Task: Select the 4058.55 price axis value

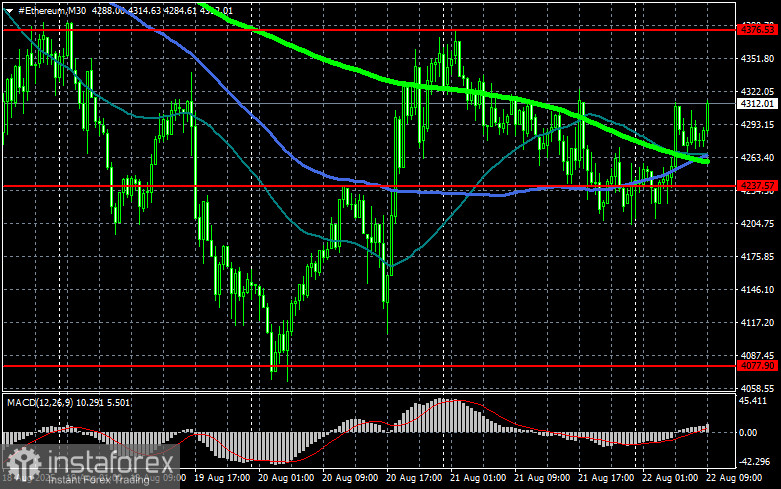Action: [757, 388]
